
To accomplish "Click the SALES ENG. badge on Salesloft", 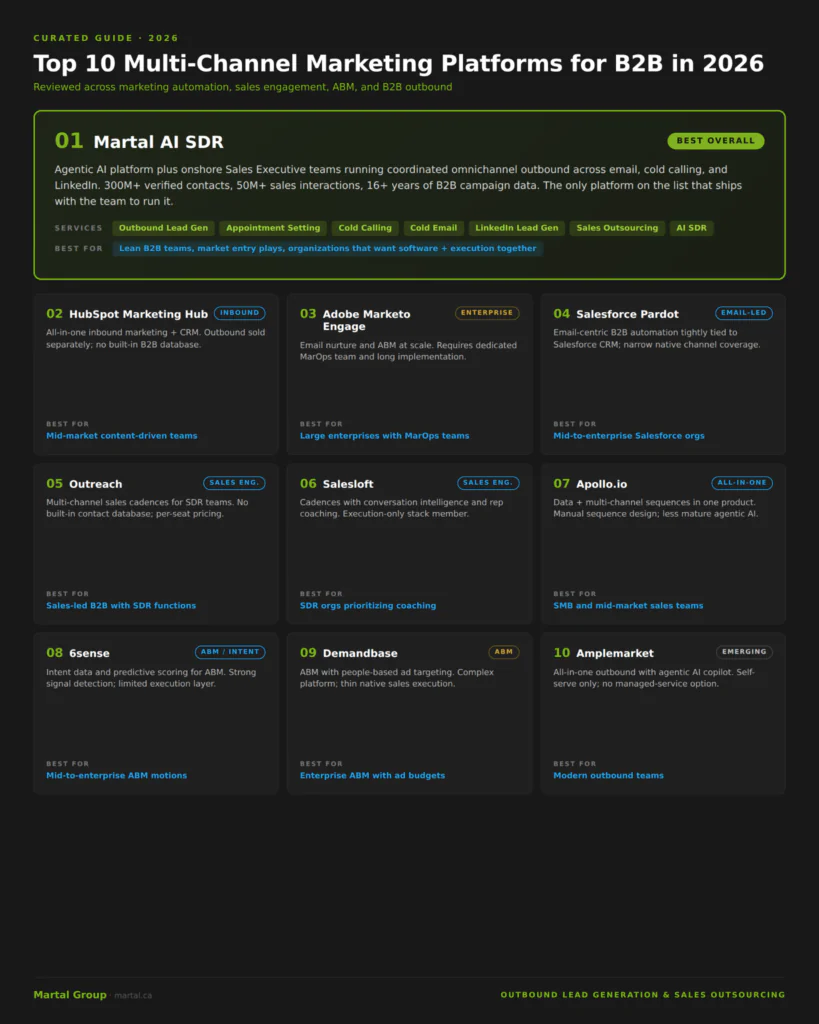I will coord(488,483).
